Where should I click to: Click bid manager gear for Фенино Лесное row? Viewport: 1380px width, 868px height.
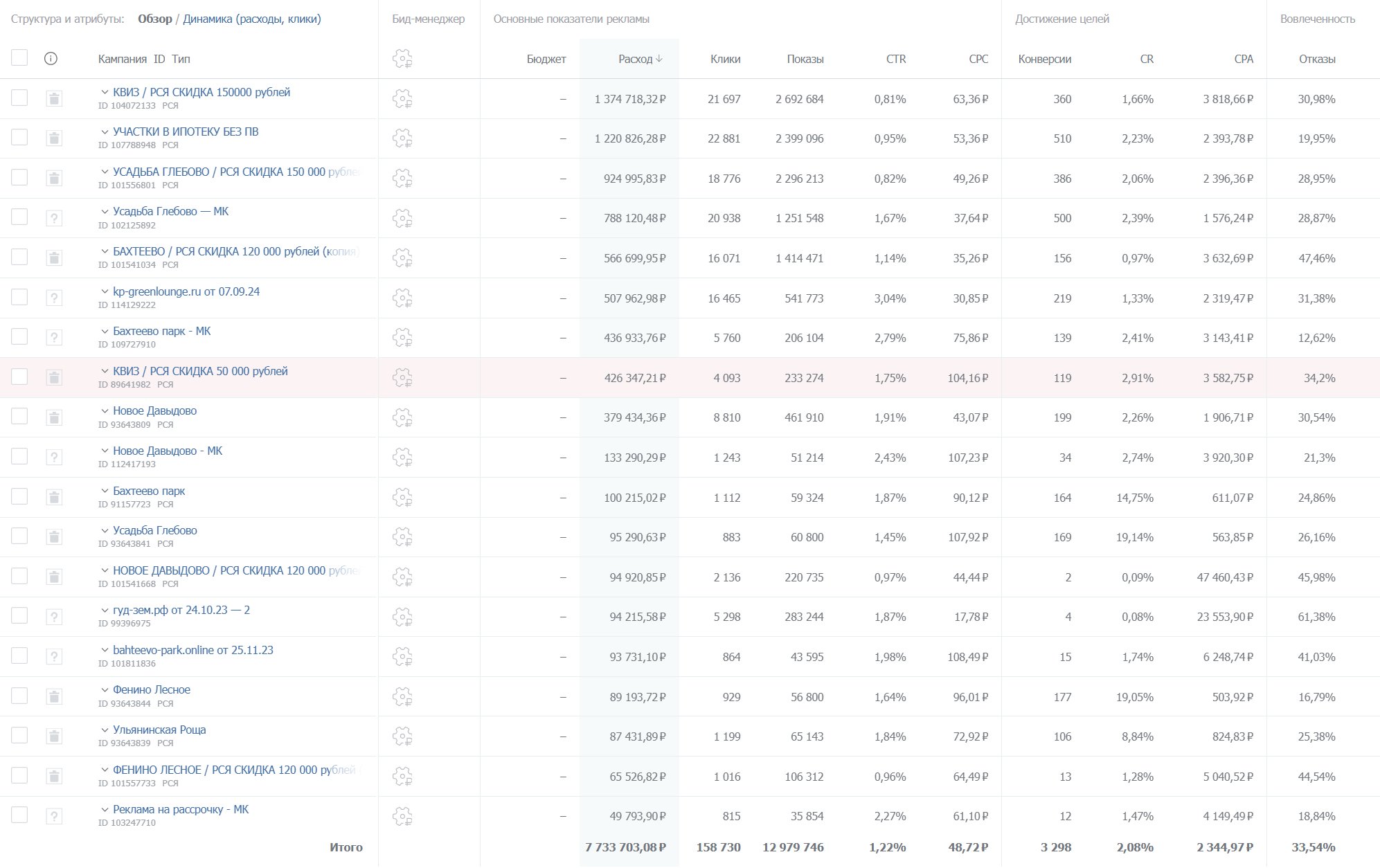pos(402,697)
